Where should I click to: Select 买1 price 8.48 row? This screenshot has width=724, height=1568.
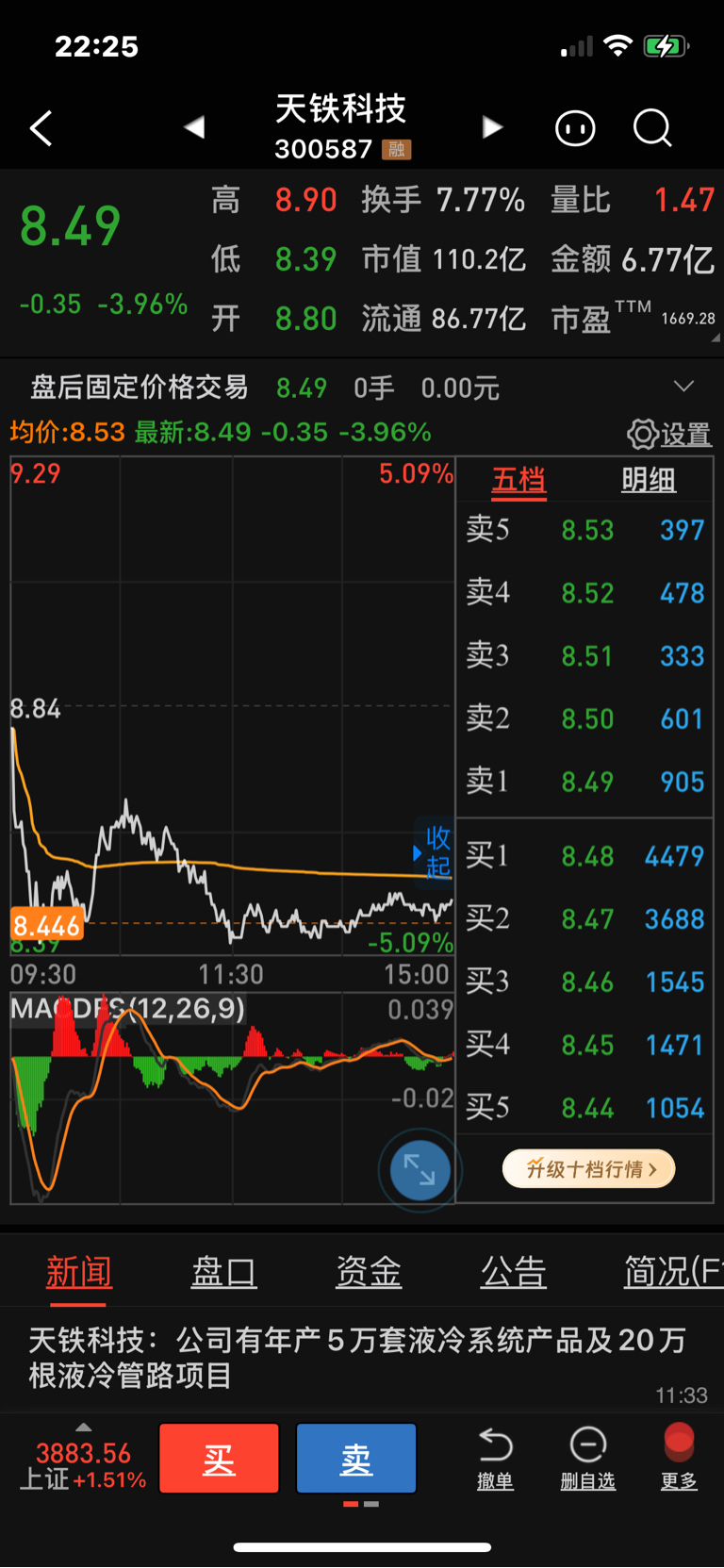(x=585, y=856)
